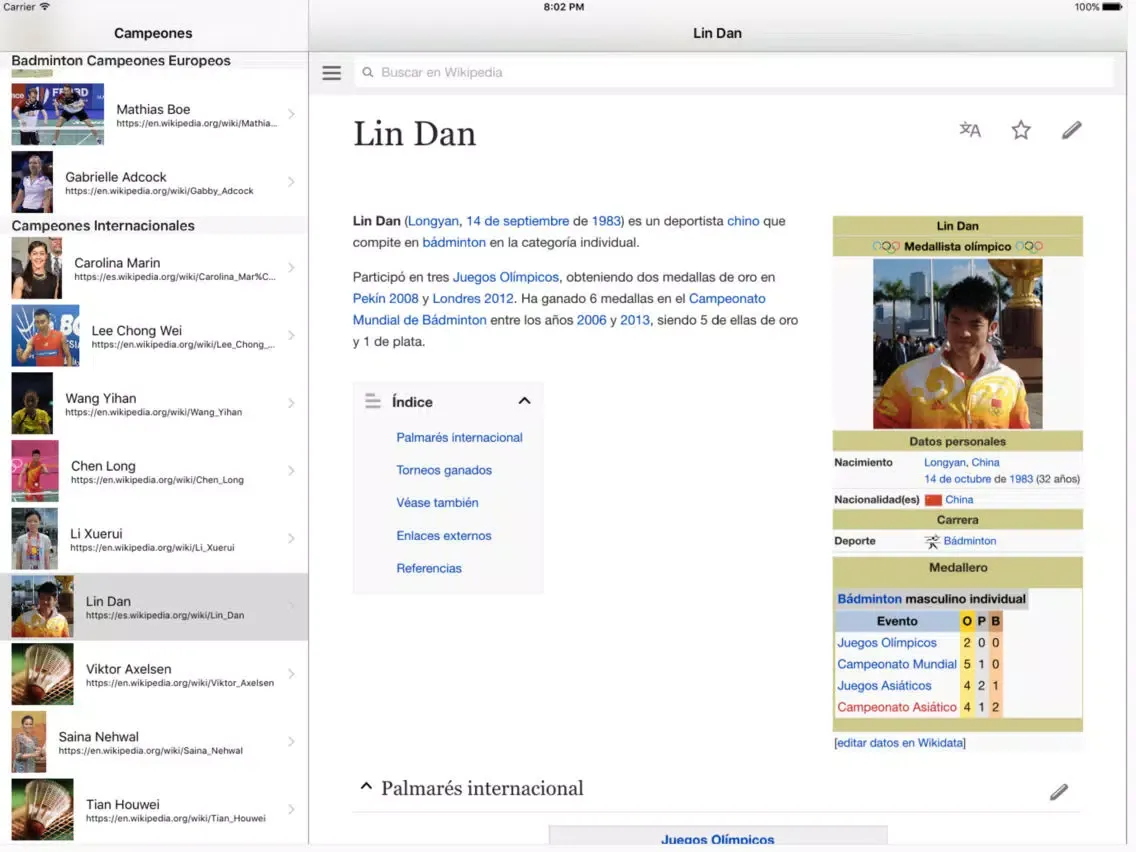This screenshot has width=1136, height=852.
Task: Open Wang Yihan row chevron
Action: pos(291,404)
